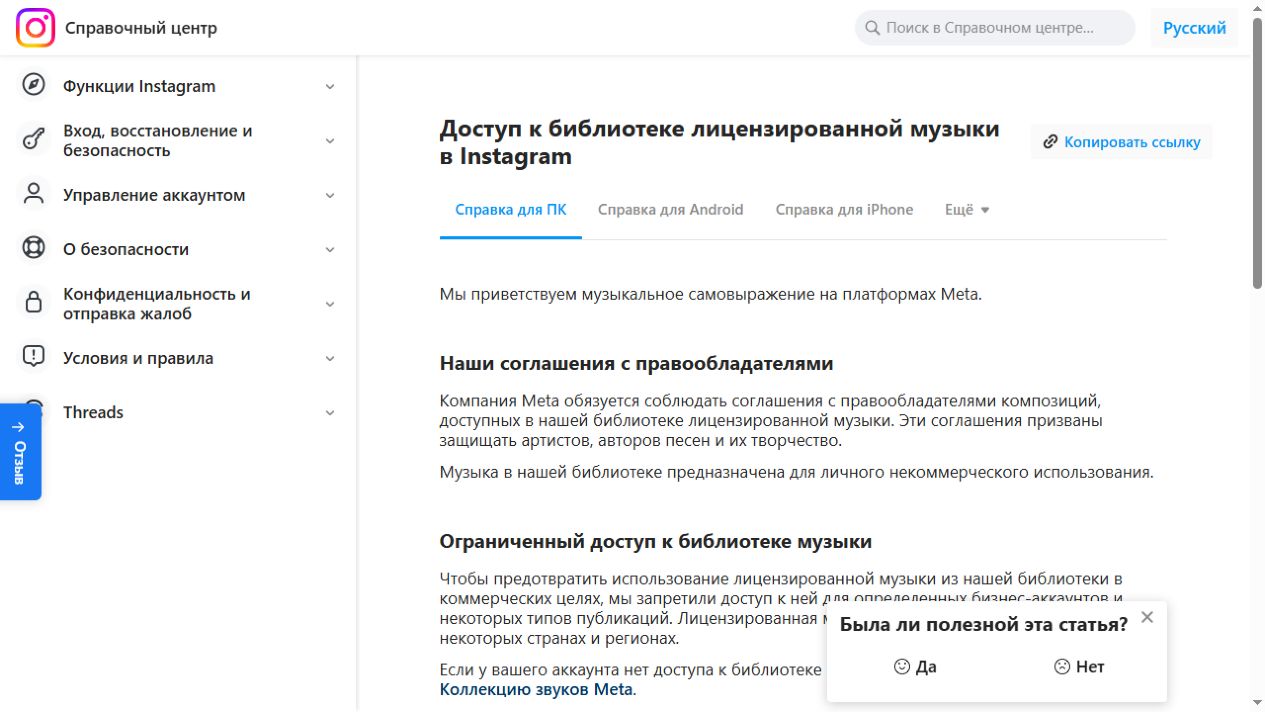Viewport: 1265px width, 712px height.
Task: Click heading Наши соглашения с правообладателями
Action: 636,363
